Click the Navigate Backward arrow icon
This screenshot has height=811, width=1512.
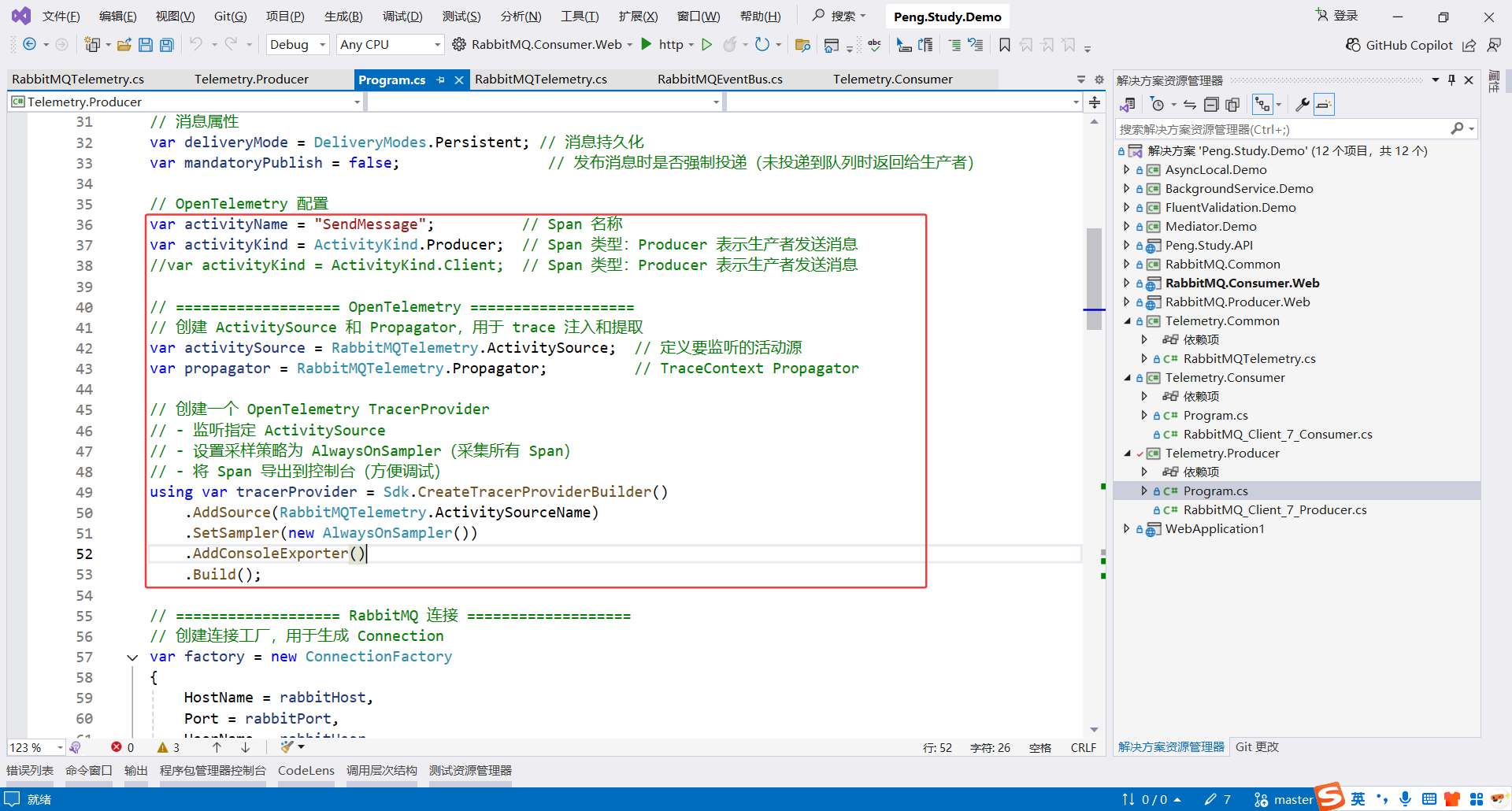coord(29,45)
